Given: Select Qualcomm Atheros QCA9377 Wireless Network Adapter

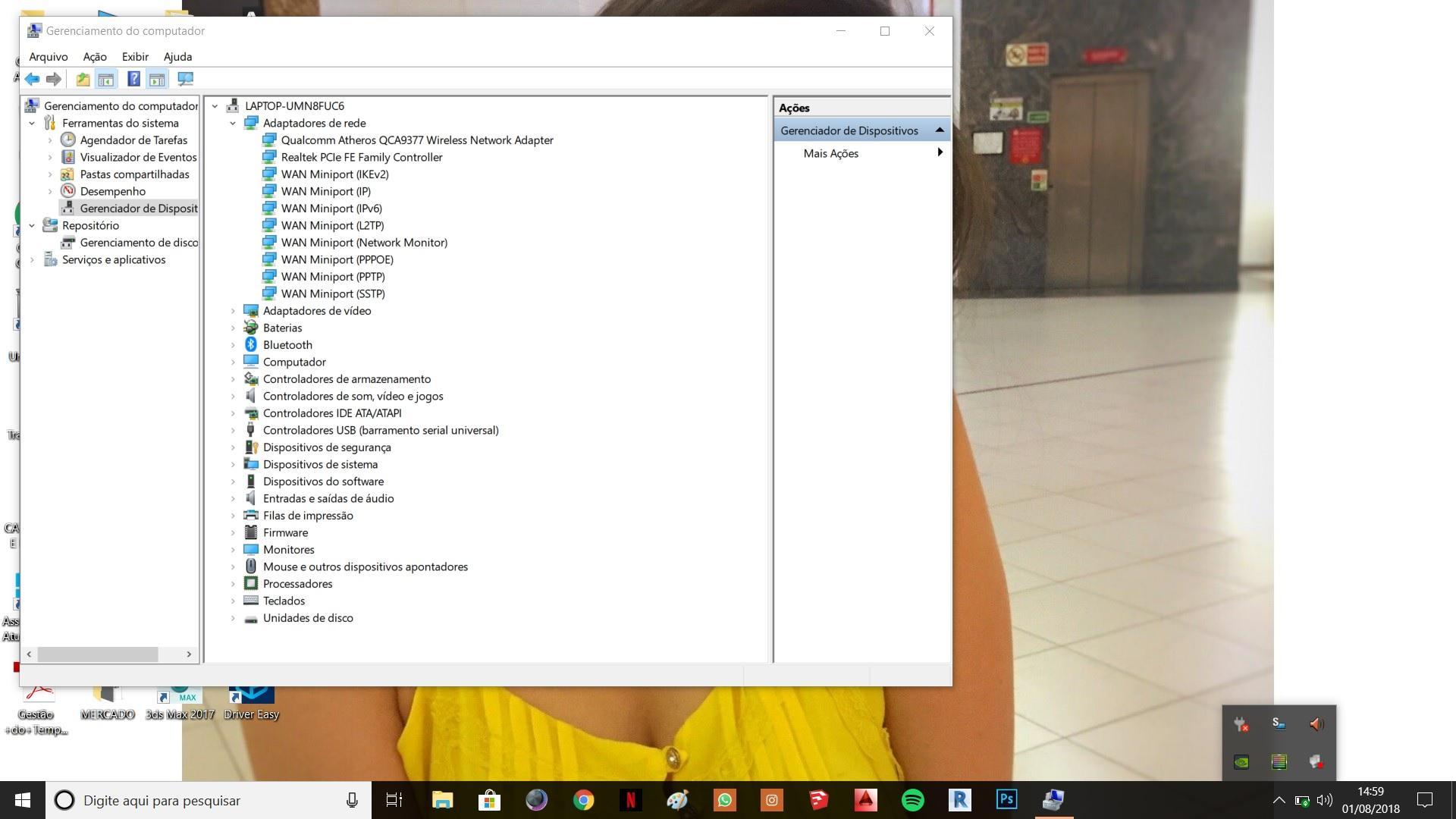Looking at the screenshot, I should pyautogui.click(x=417, y=140).
